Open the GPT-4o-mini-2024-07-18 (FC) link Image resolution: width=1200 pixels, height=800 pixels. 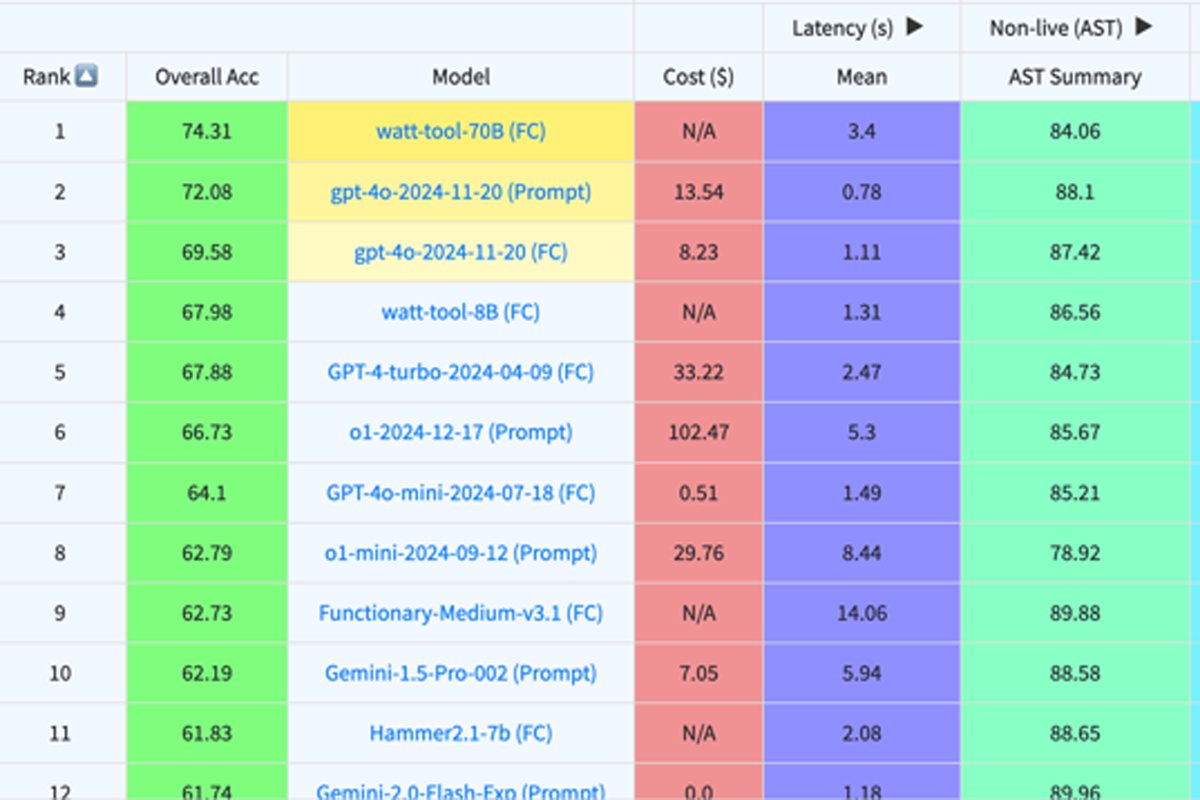click(461, 492)
